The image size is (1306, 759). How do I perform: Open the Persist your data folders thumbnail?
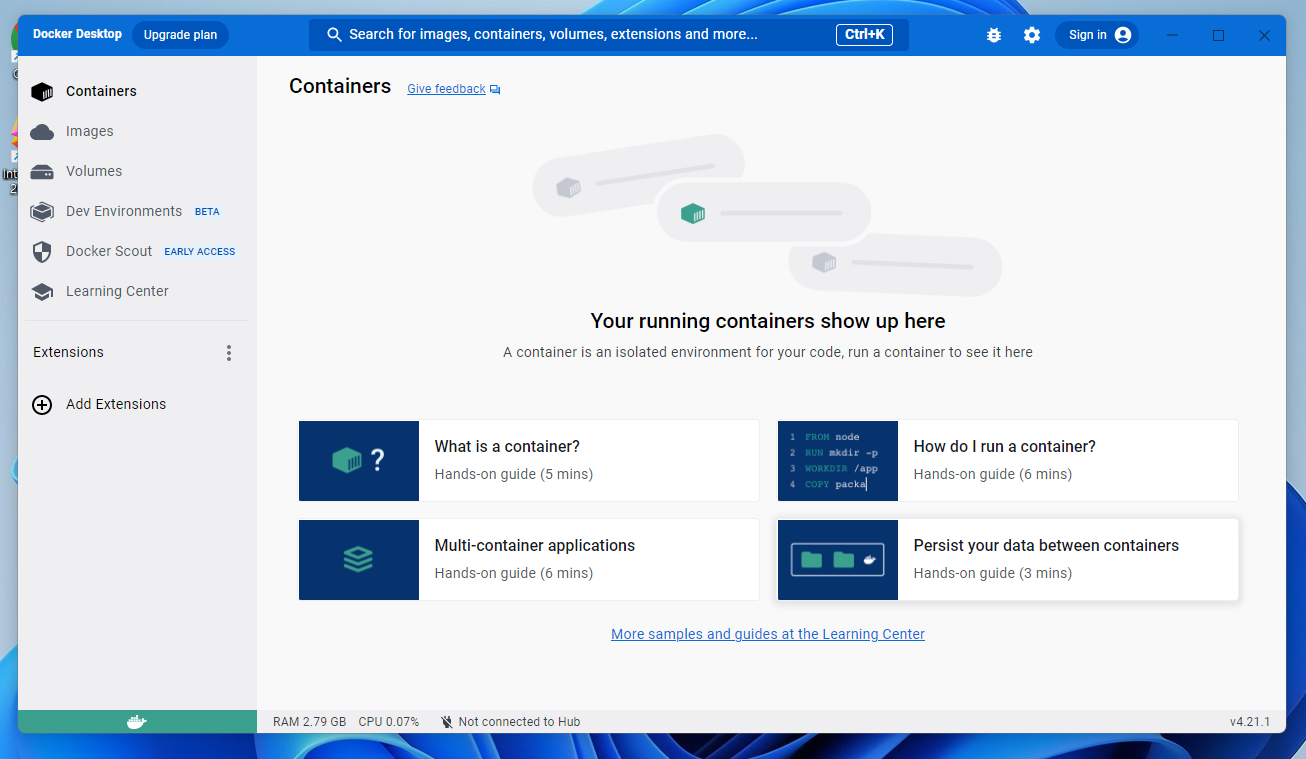(x=838, y=560)
